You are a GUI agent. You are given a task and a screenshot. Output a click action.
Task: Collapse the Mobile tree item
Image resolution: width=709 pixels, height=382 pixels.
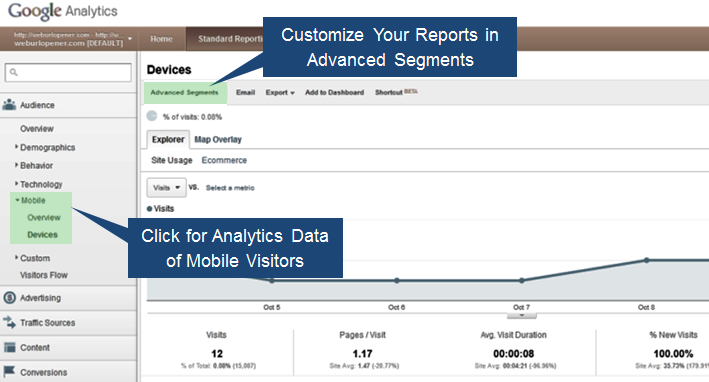click(17, 200)
